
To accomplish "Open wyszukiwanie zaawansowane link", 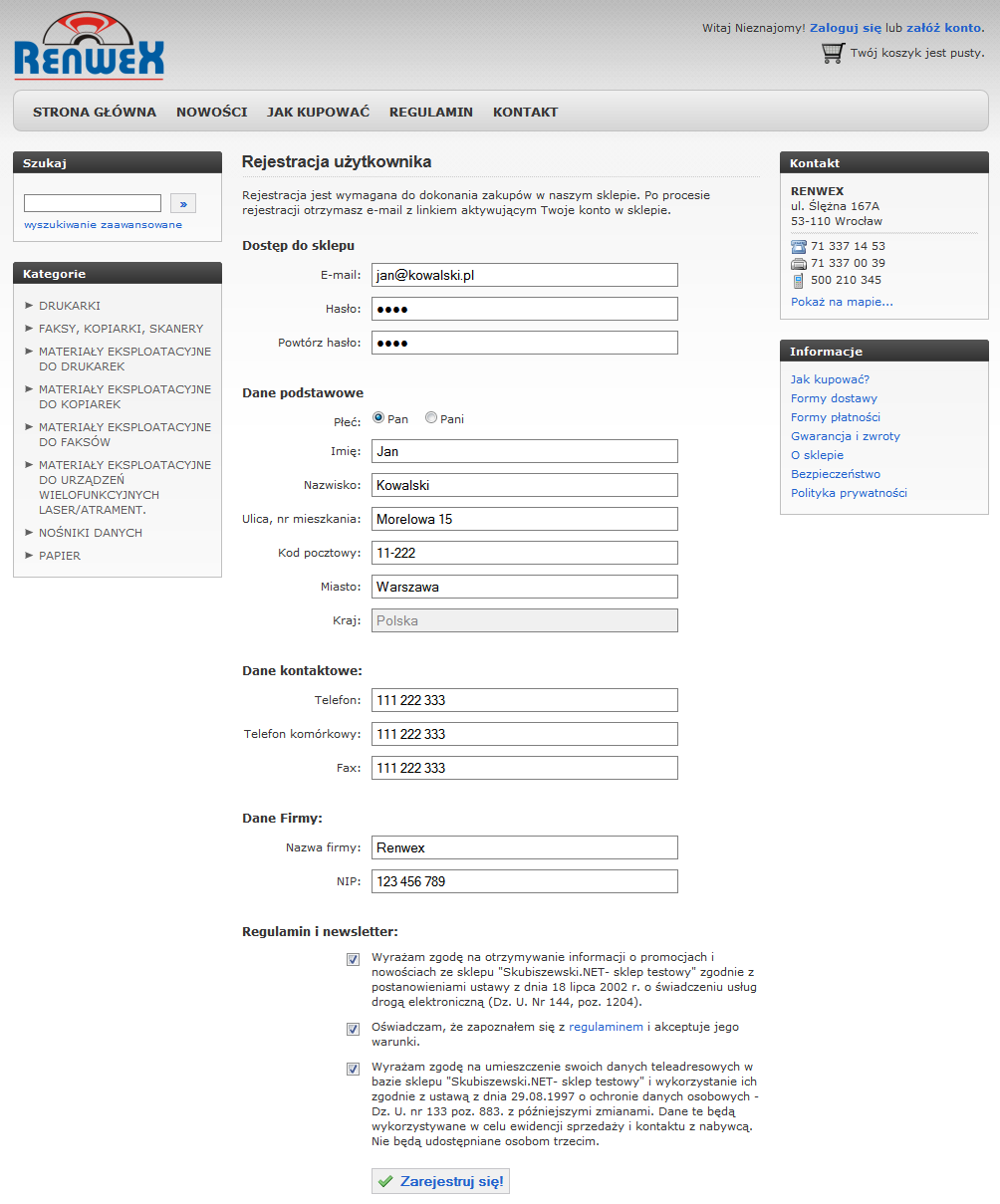I will click(104, 225).
